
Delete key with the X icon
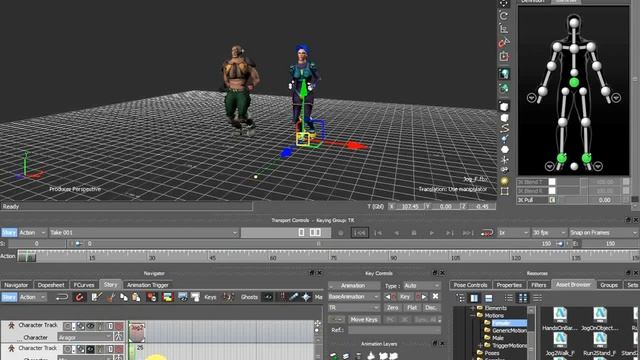pos(436,297)
